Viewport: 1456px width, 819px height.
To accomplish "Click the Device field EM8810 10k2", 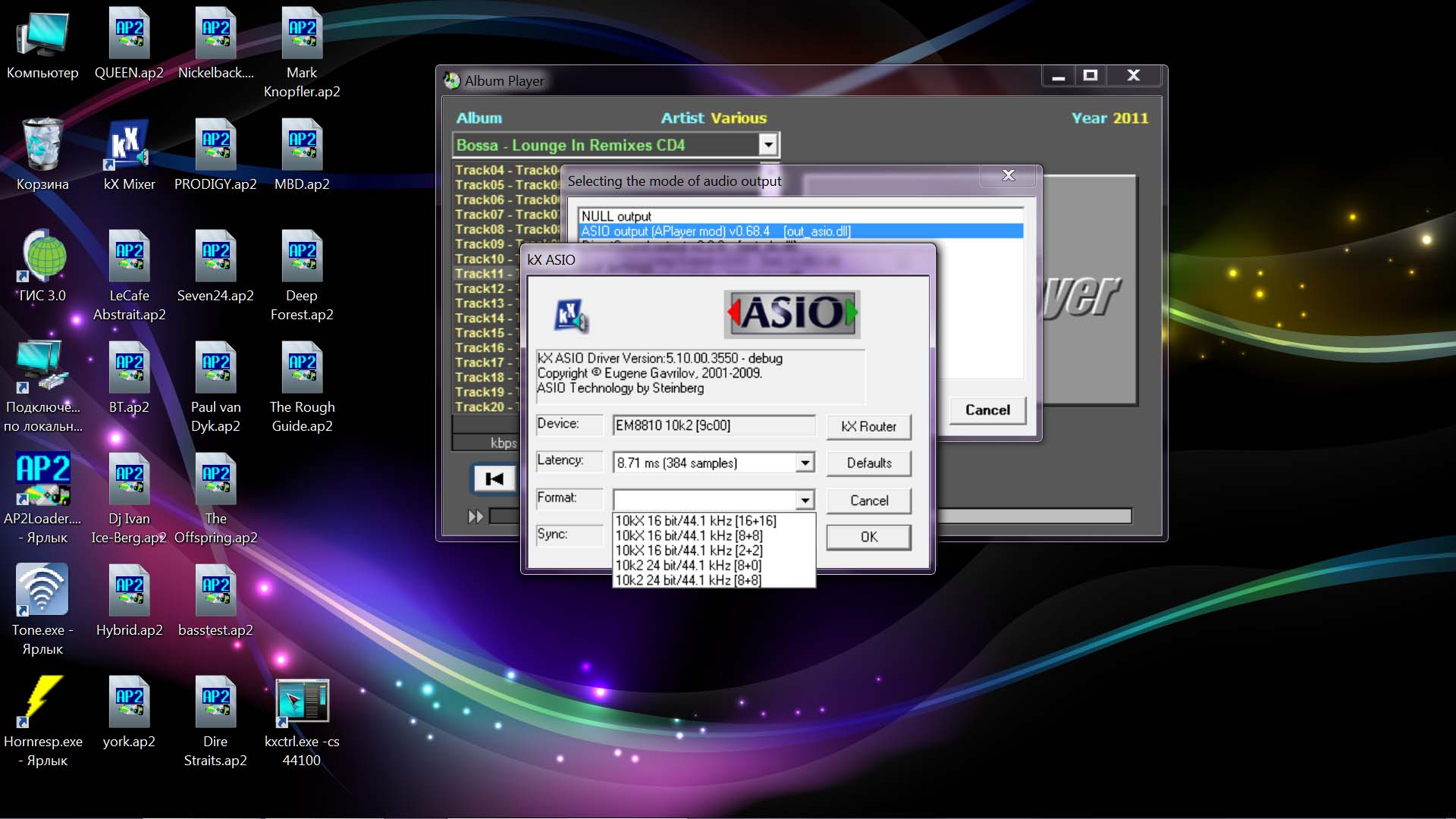I will click(714, 425).
